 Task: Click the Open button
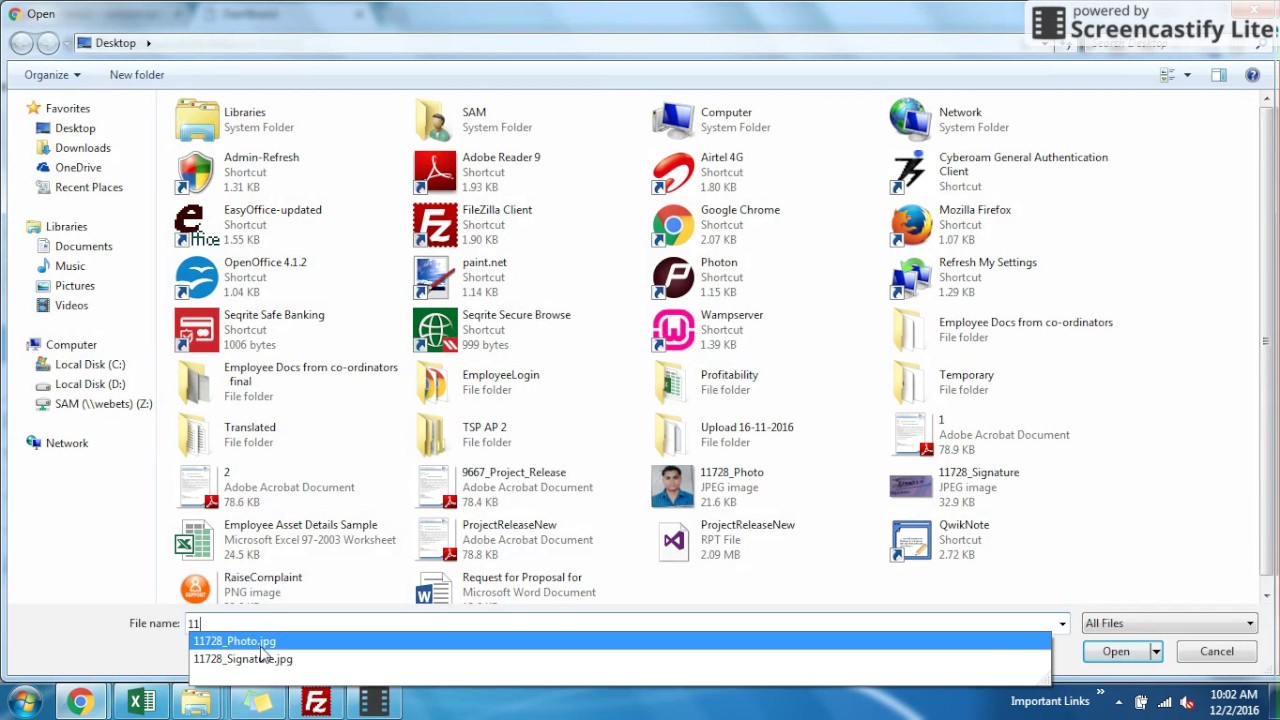tap(1116, 652)
